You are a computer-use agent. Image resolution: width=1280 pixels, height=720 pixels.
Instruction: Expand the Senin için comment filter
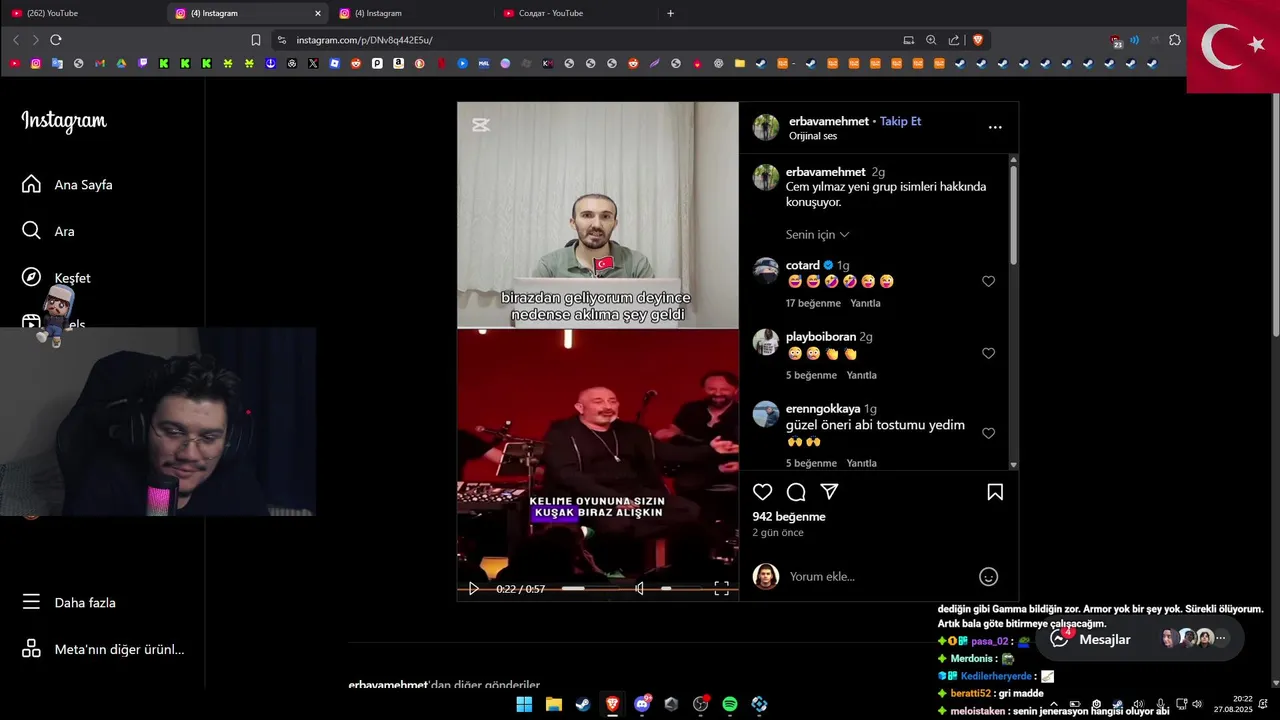click(817, 235)
